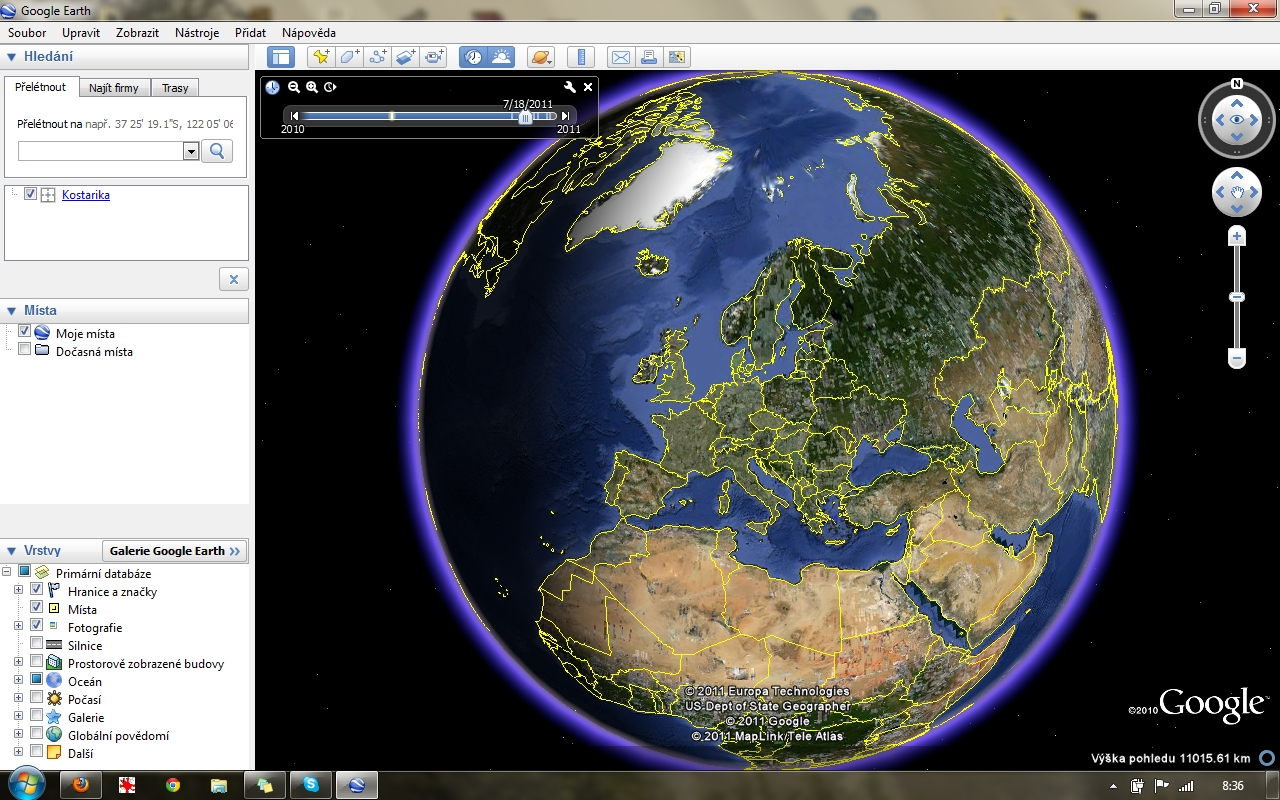
Task: Open the planet switcher (Saturn icon)
Action: 541,57
